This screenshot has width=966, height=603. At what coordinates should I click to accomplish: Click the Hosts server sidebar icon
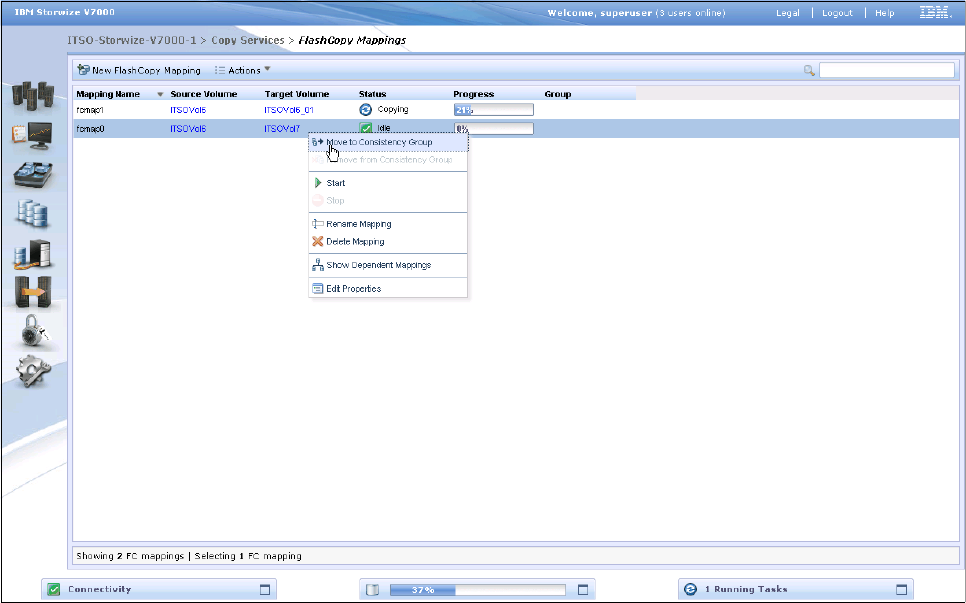pos(33,253)
